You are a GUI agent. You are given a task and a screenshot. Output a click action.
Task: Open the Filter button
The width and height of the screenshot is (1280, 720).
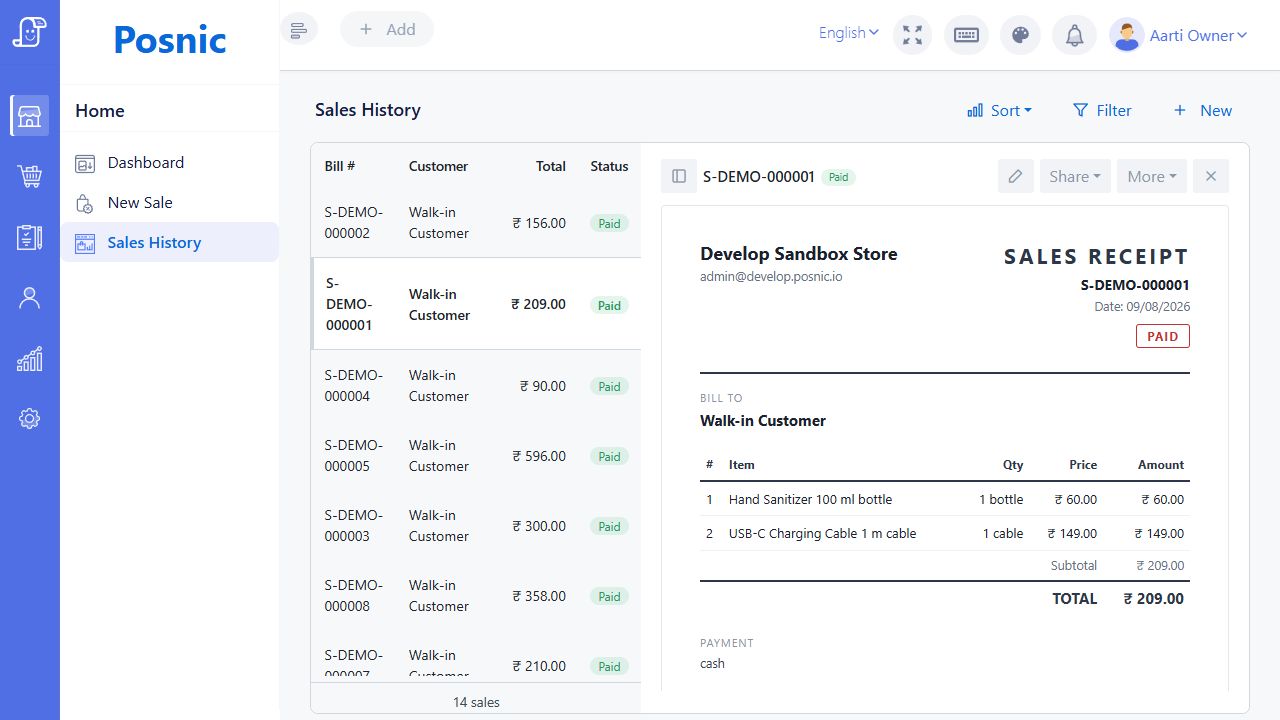[x=1102, y=111]
